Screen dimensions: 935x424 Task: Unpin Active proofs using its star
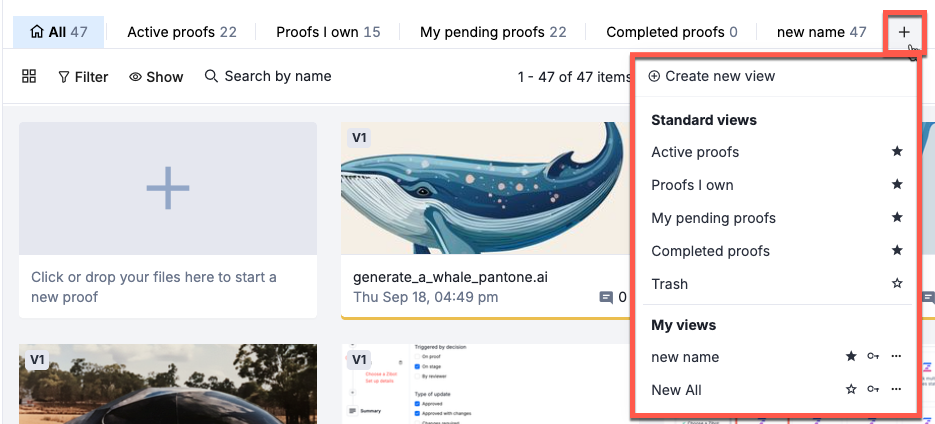897,151
